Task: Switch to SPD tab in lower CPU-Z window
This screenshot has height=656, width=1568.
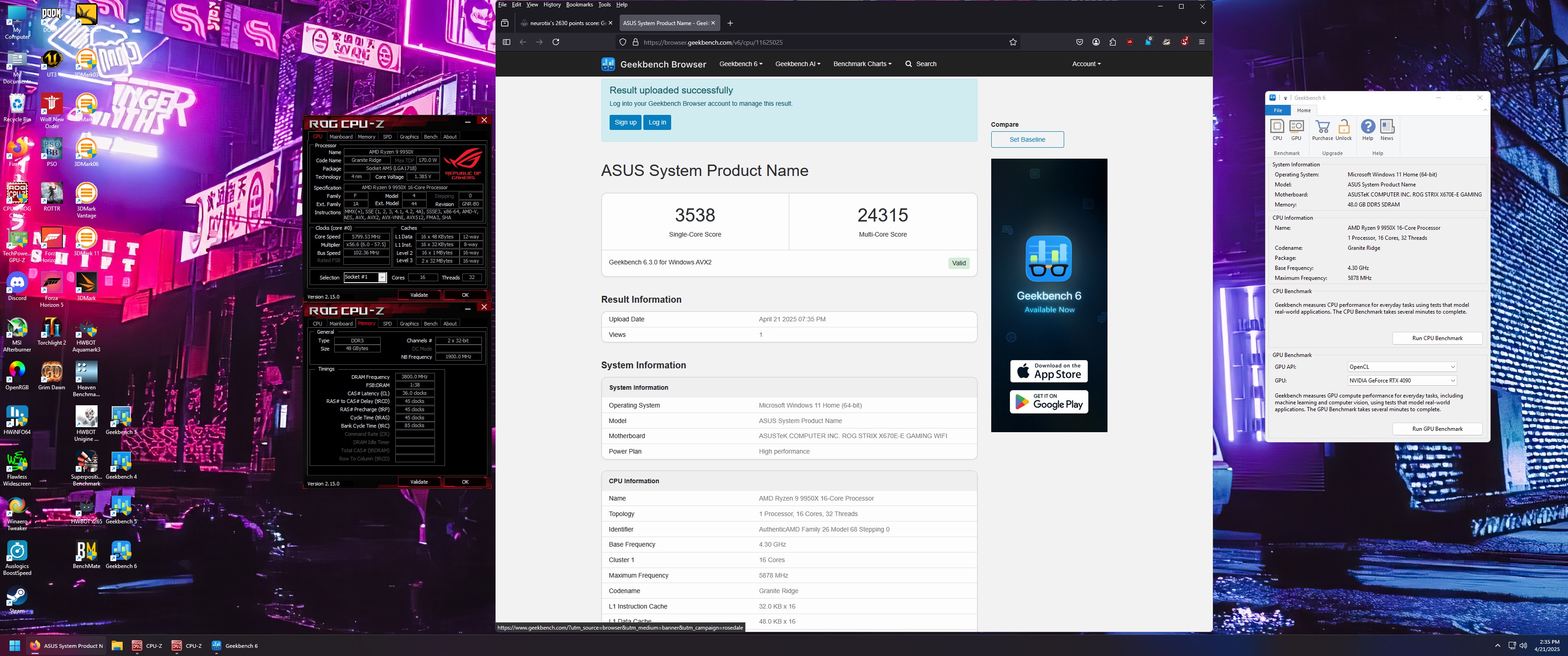Action: click(387, 324)
